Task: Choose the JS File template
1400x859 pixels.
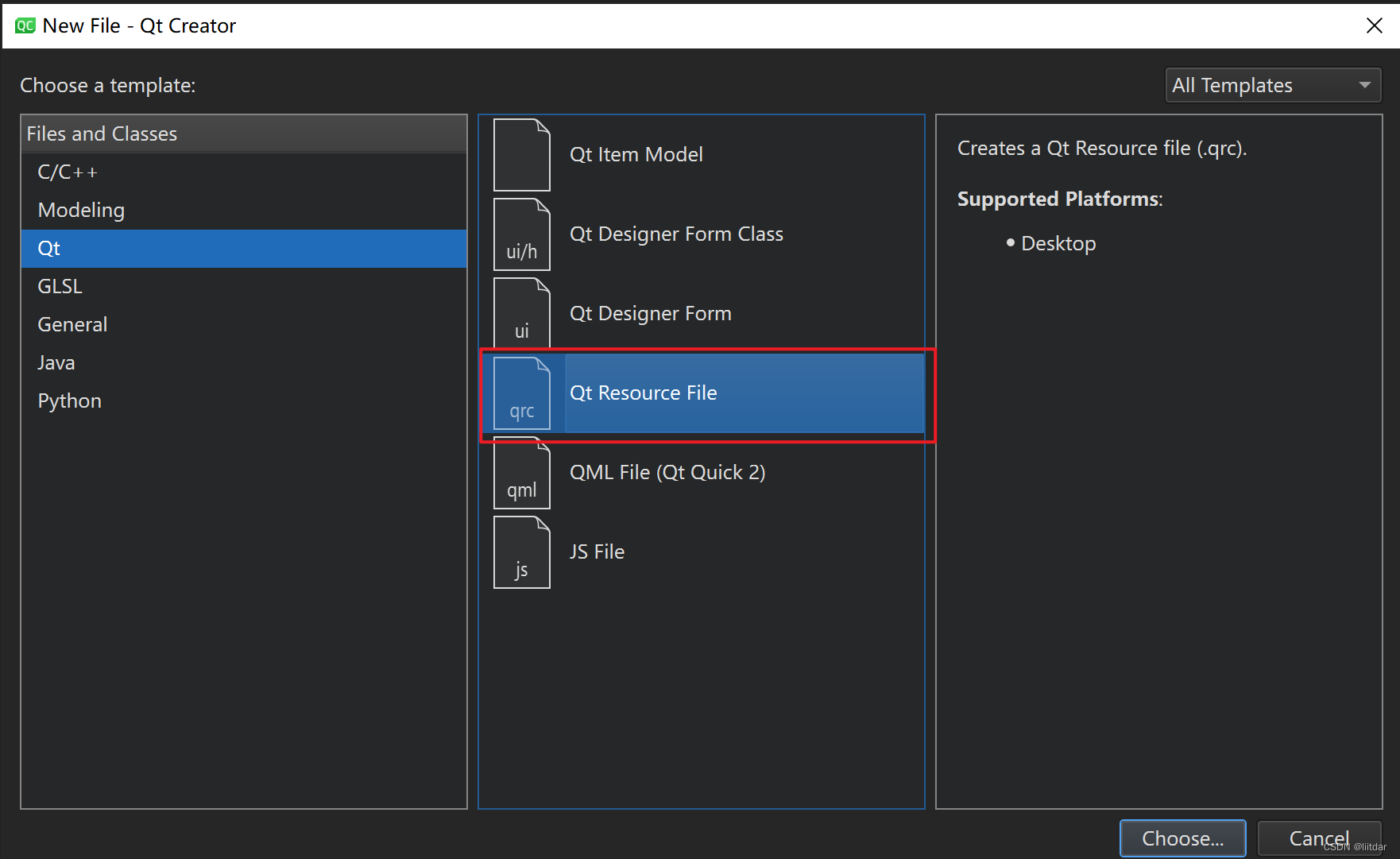Action: click(702, 552)
